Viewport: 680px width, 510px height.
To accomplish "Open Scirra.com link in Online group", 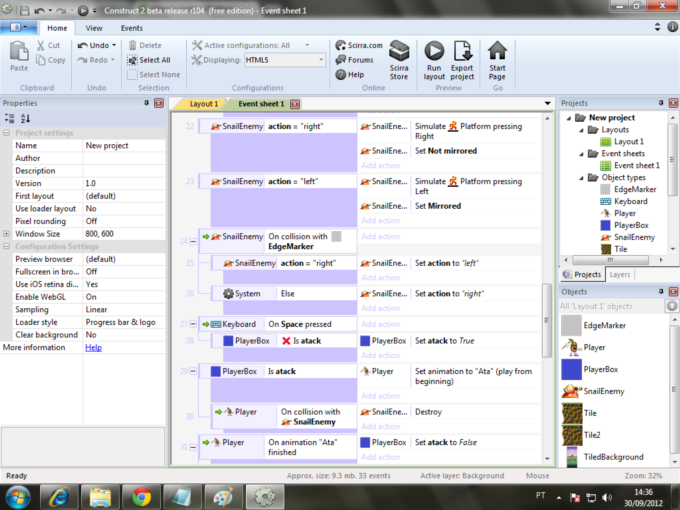I will pyautogui.click(x=359, y=45).
